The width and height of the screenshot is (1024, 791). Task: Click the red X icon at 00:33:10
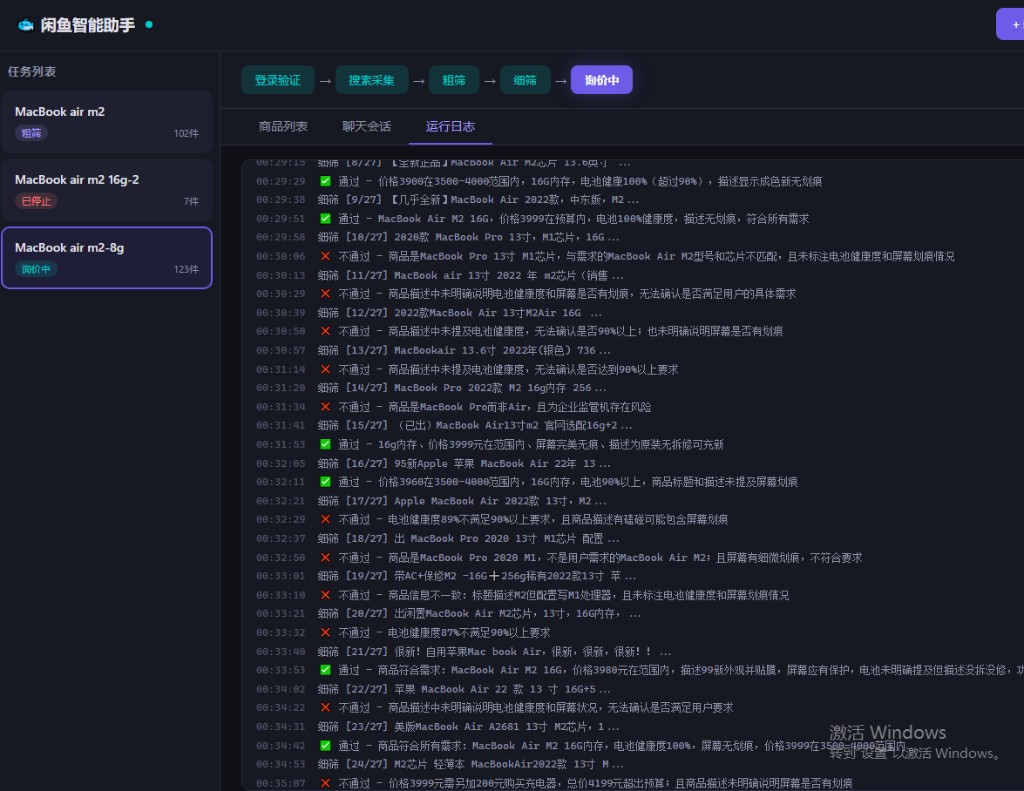[325, 595]
